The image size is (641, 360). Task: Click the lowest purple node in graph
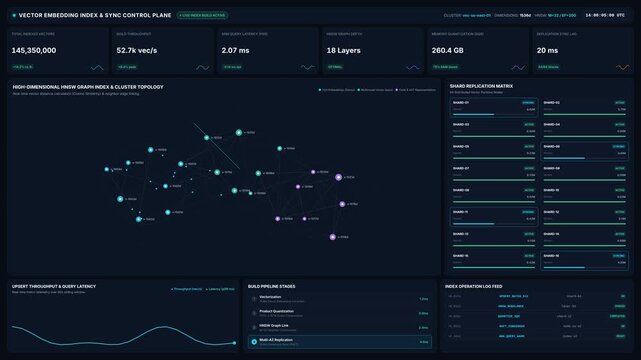tap(333, 237)
